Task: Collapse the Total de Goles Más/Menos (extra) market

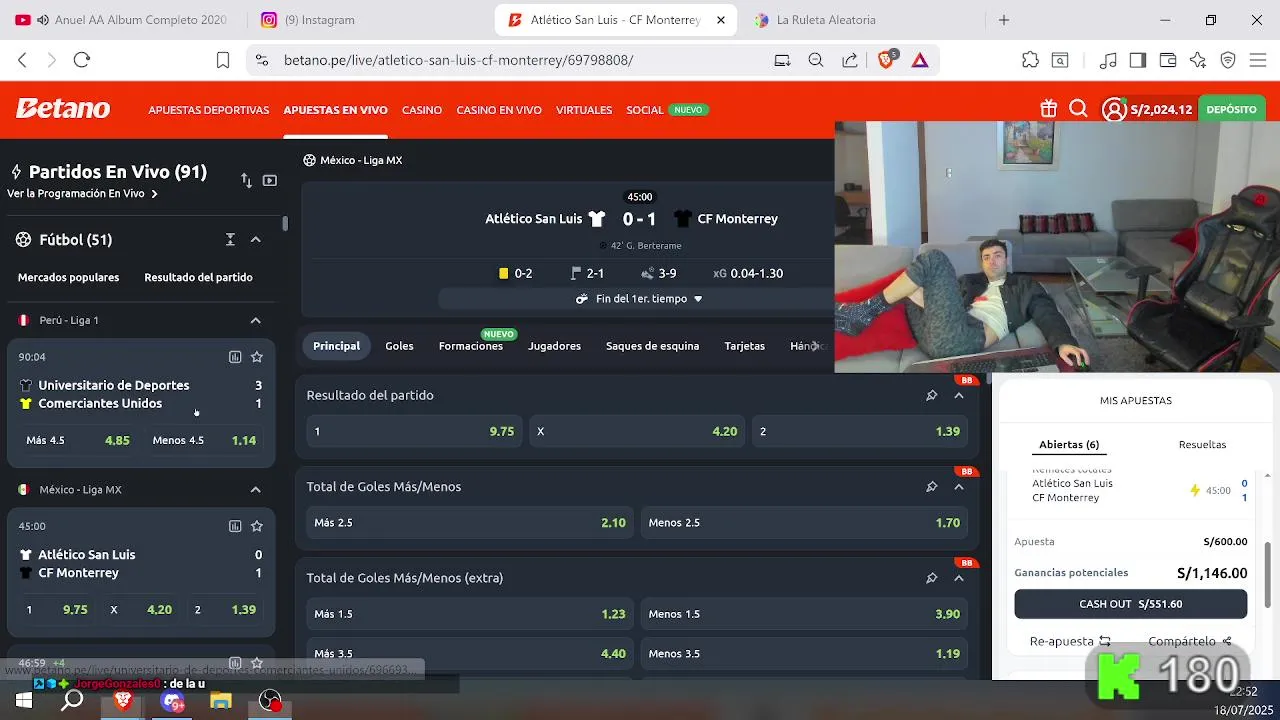Action: (x=959, y=578)
